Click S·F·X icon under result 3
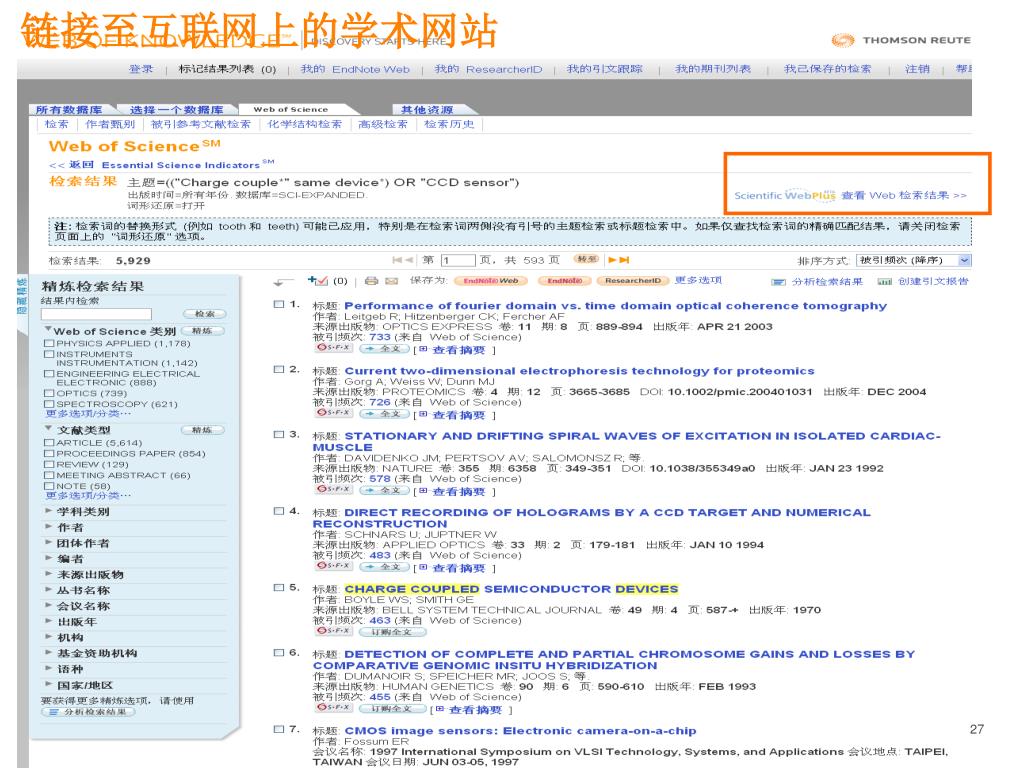Viewport: 1024px width, 768px height. pyautogui.click(x=334, y=489)
